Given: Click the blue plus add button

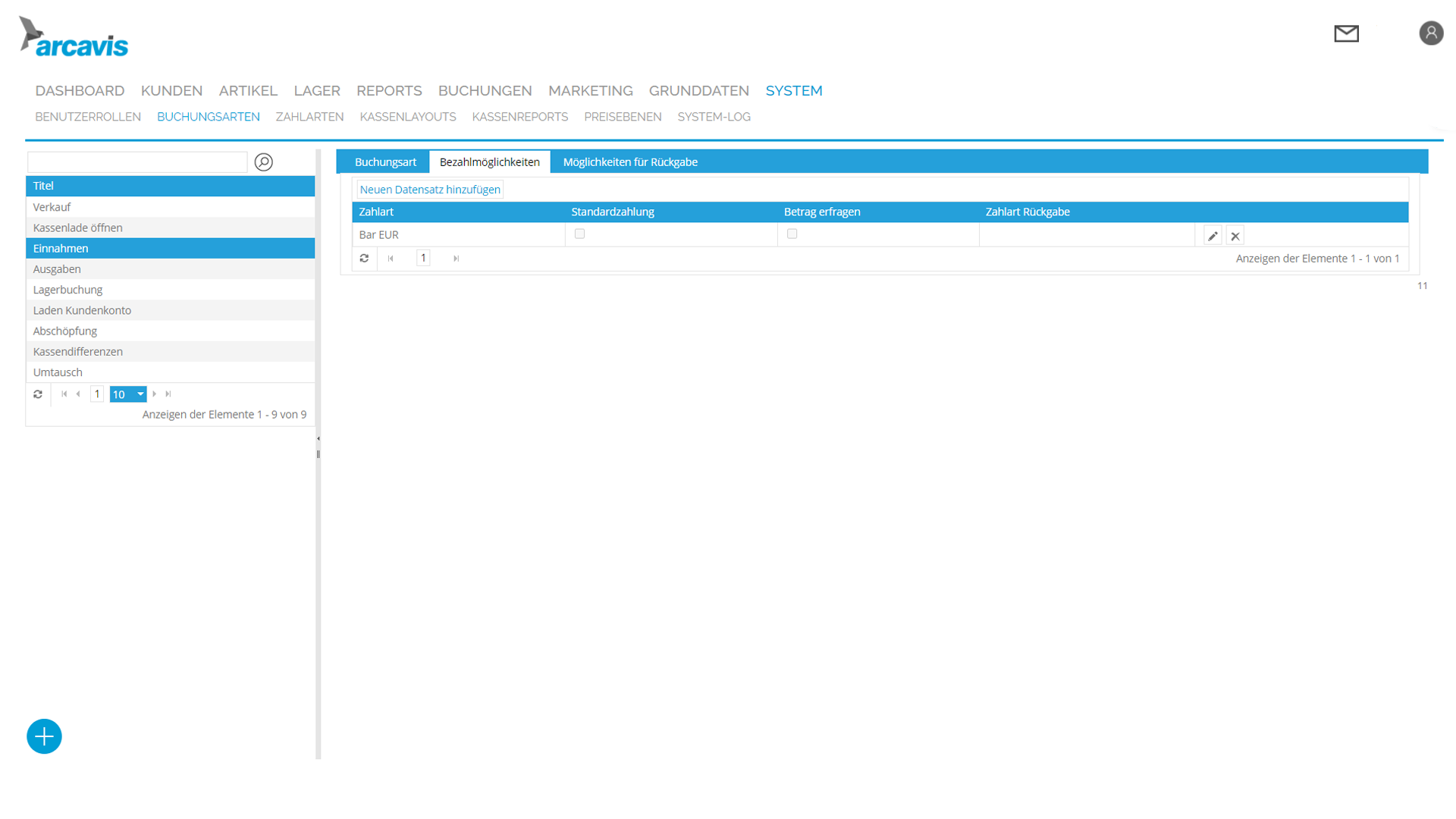Looking at the screenshot, I should 44,736.
